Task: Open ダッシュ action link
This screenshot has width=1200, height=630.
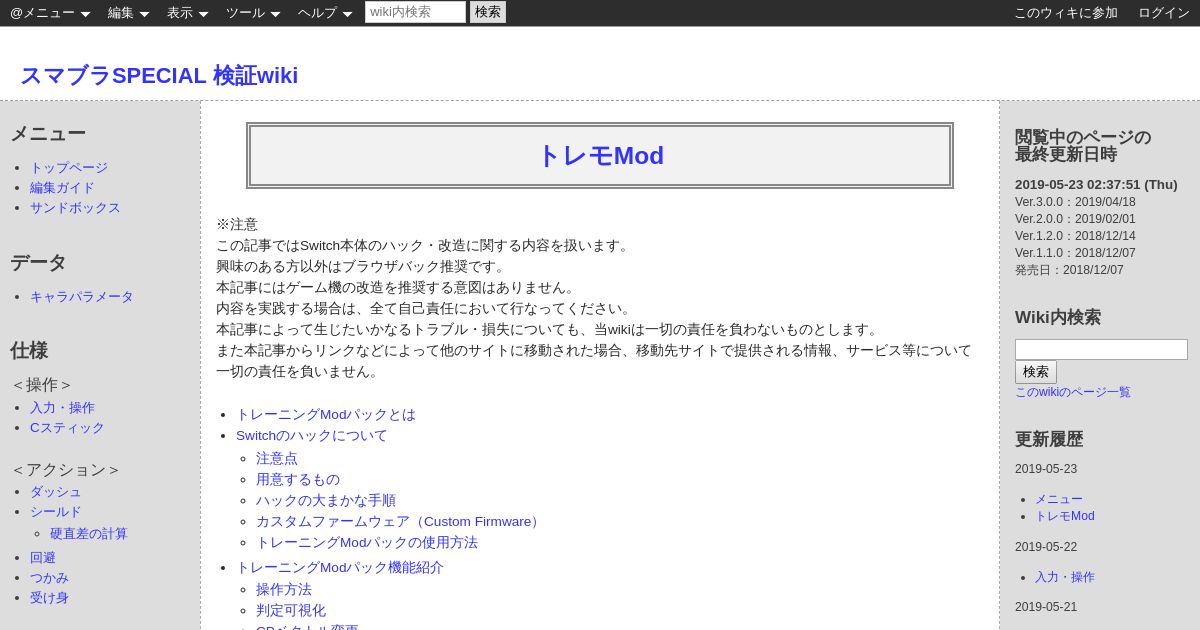Action: click(56, 492)
